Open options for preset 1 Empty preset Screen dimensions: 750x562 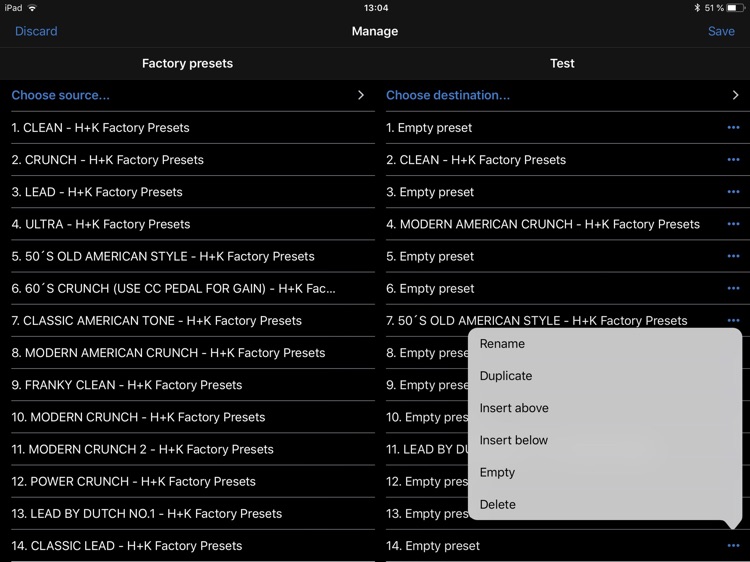pos(733,127)
